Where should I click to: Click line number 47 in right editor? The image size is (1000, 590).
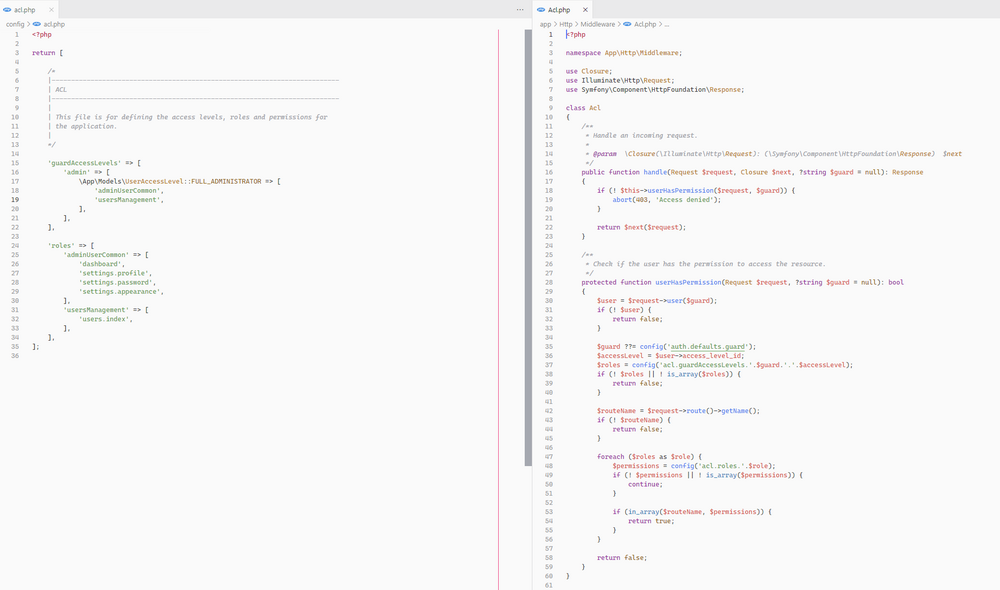(x=548, y=457)
